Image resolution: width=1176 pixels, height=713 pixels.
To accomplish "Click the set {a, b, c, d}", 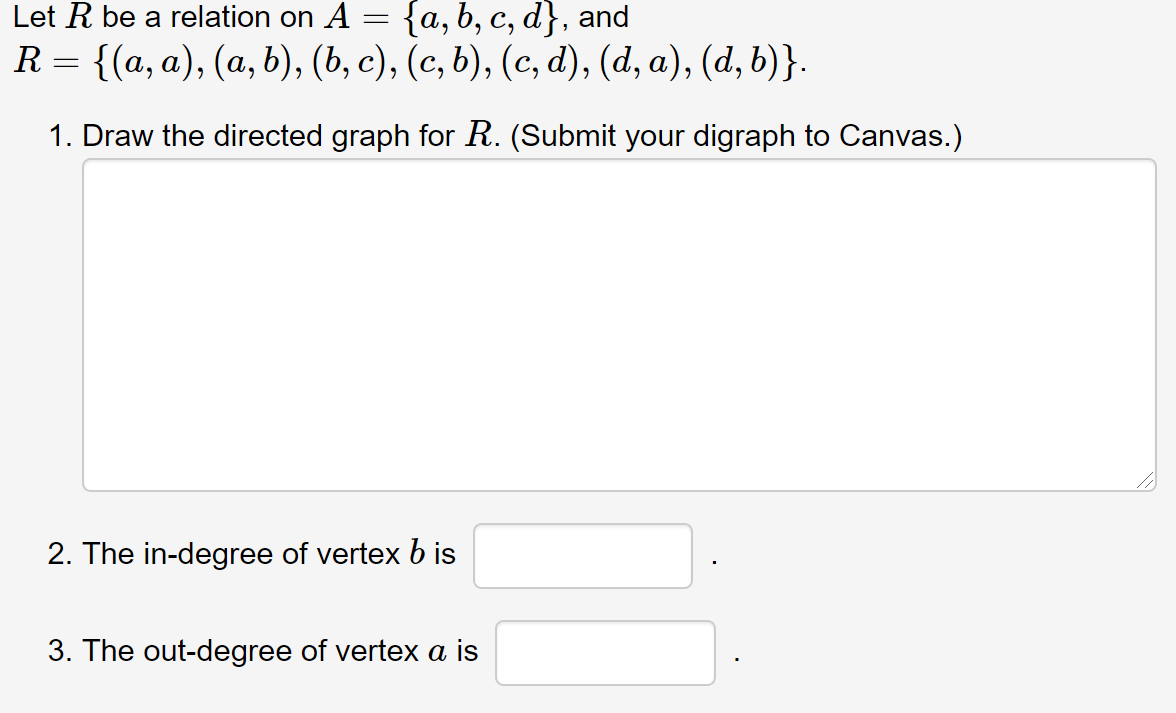I will tap(471, 18).
